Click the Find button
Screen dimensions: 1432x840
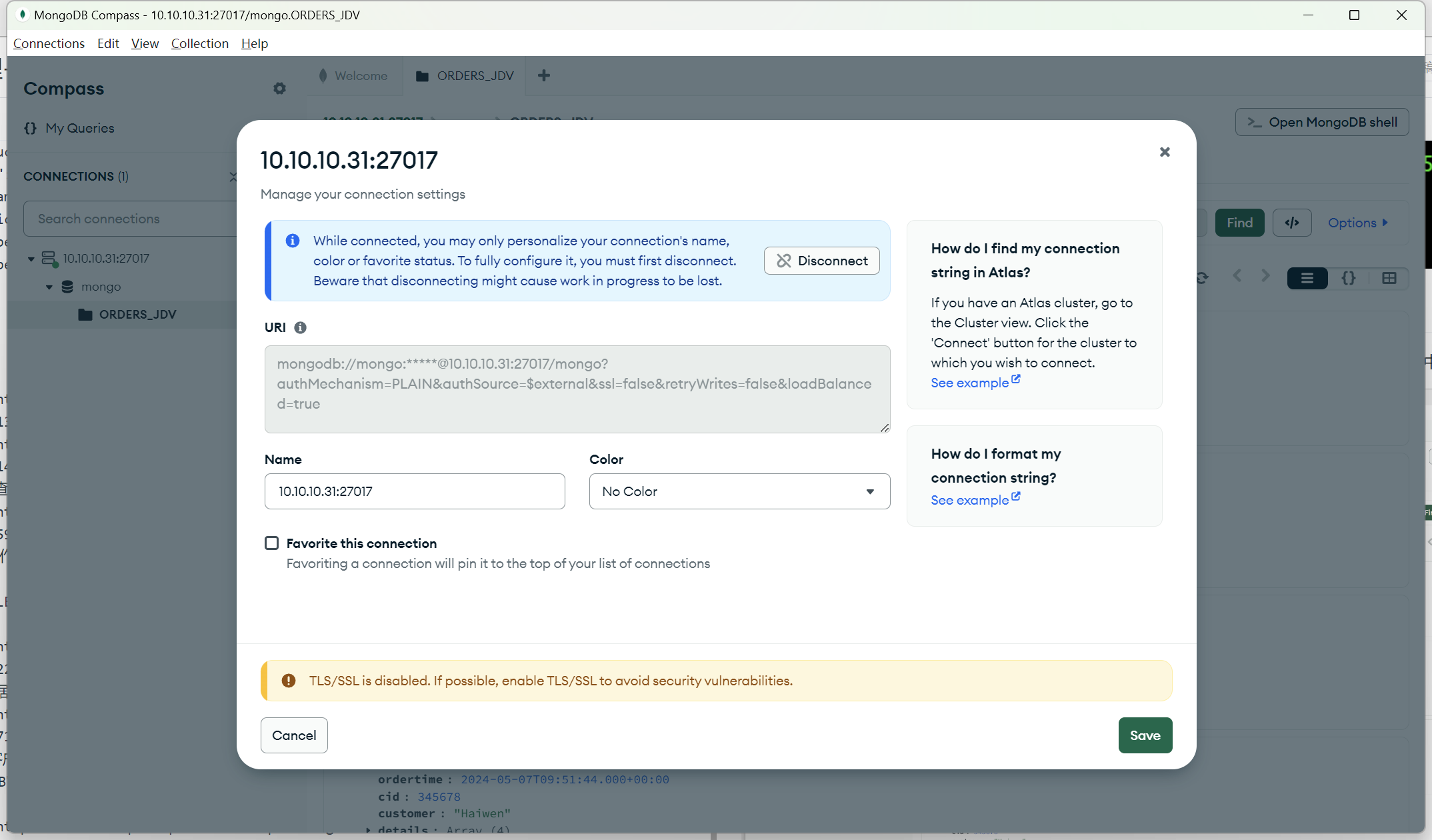pyautogui.click(x=1239, y=223)
